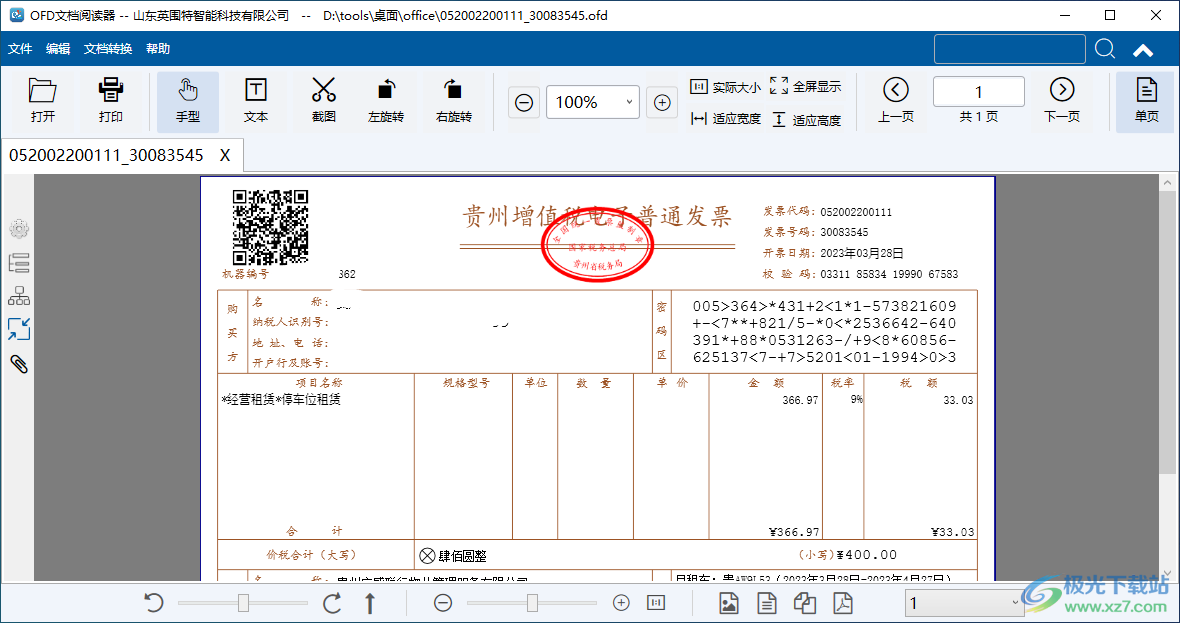
Task: Rotate the page left with 左旋转
Action: tap(386, 101)
